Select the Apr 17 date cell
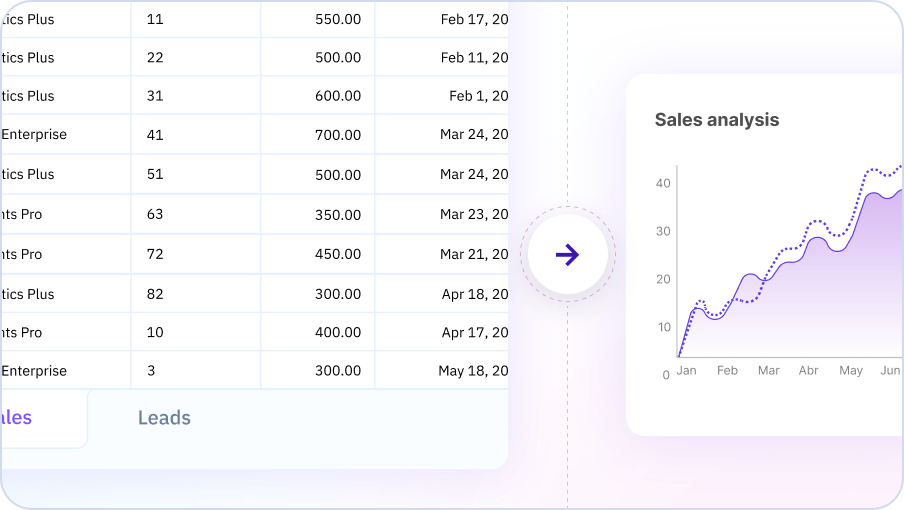This screenshot has width=904, height=510. 442,333
